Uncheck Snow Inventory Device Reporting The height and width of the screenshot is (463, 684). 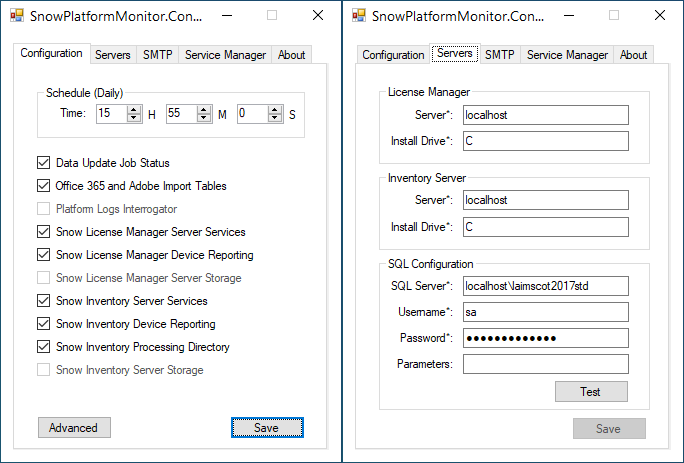pos(44,324)
